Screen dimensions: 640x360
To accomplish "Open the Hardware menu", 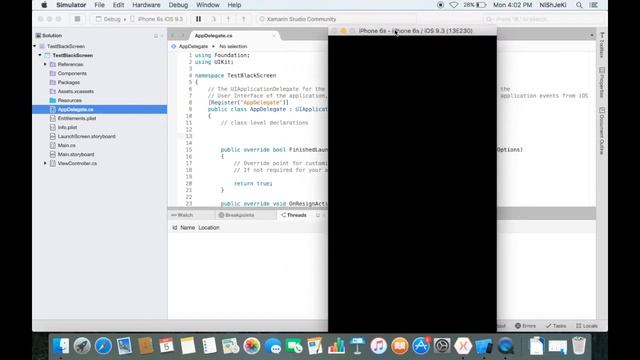I will coord(146,5).
